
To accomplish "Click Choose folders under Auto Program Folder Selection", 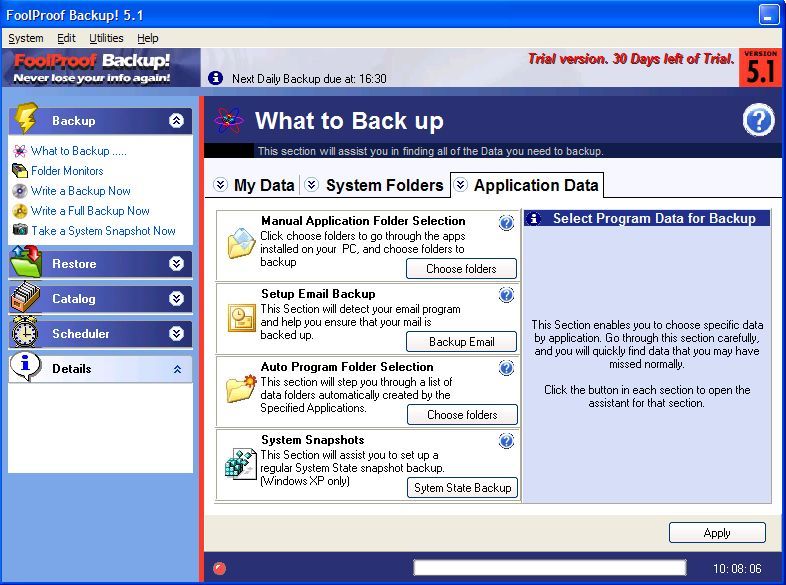I will tap(462, 415).
